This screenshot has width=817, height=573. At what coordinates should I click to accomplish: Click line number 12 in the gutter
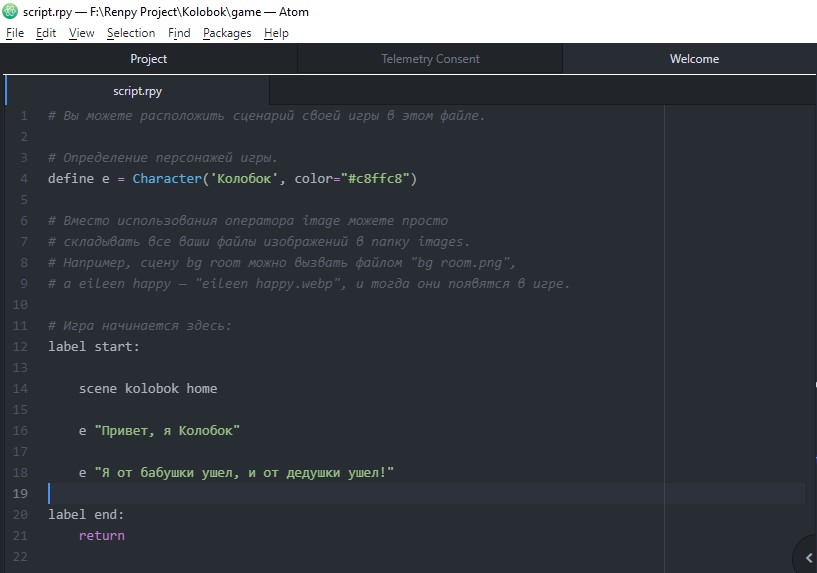(x=22, y=347)
